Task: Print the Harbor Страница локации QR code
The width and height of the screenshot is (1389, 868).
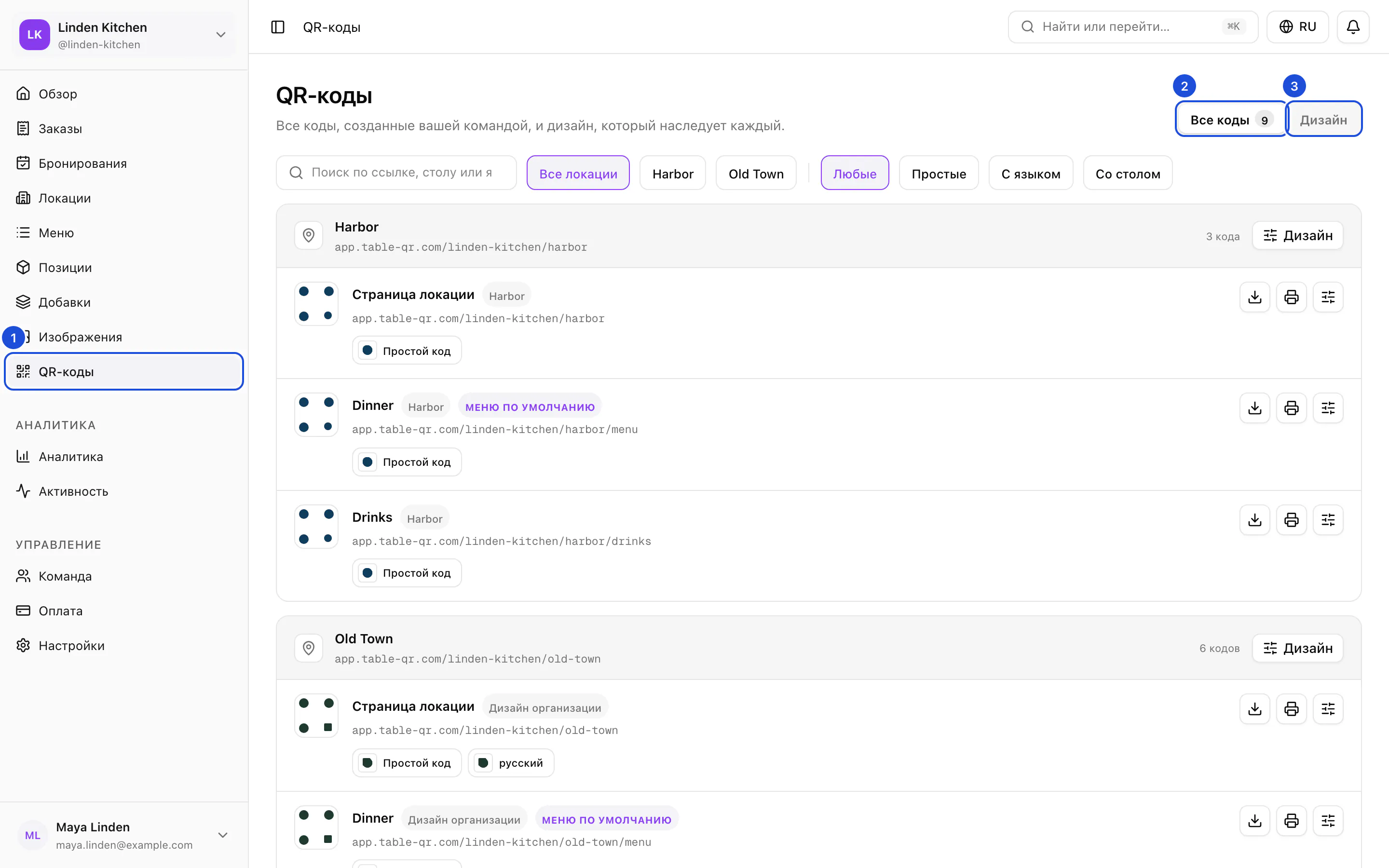Action: [x=1292, y=298]
